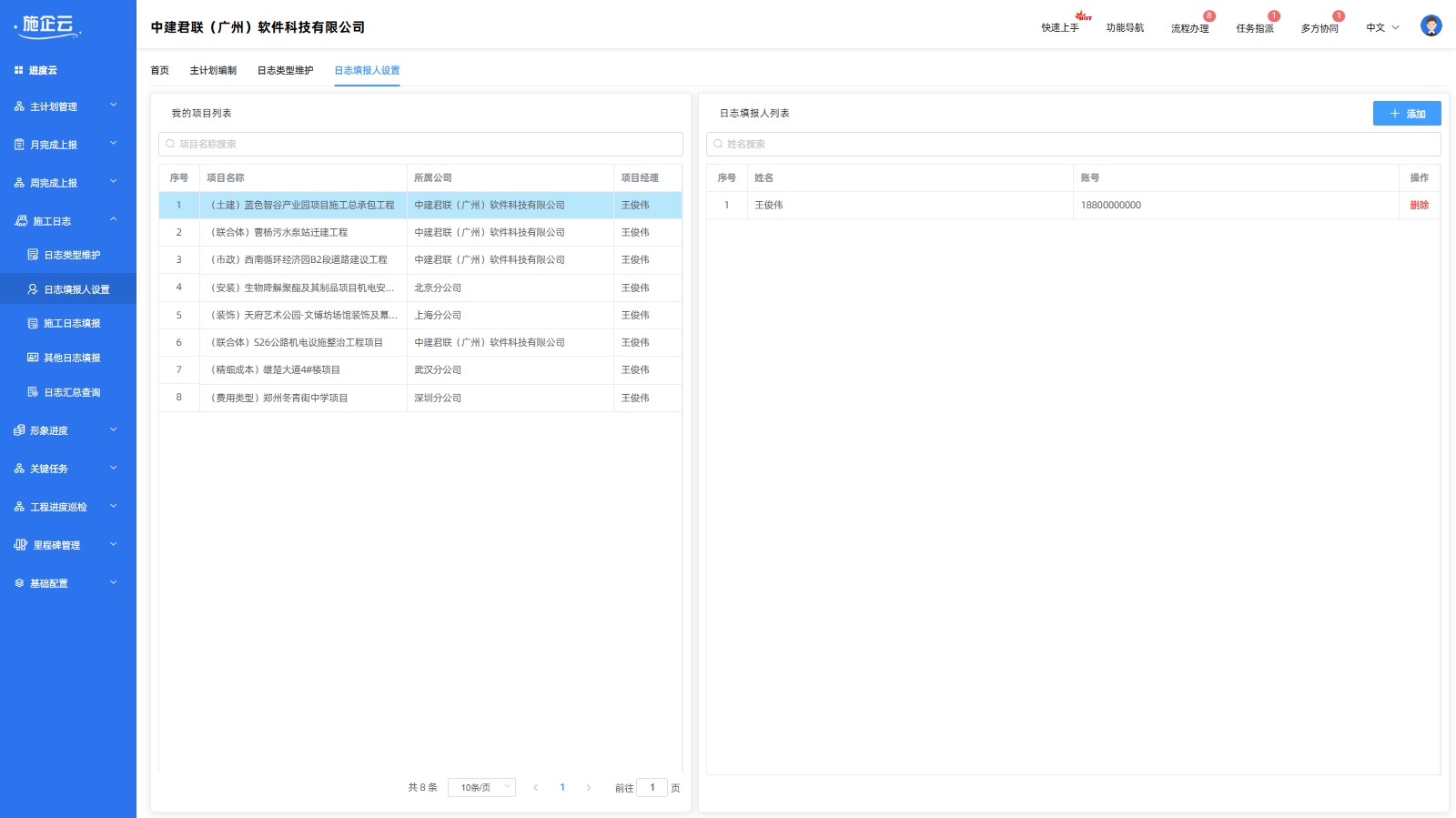Viewport: 1456px width, 818px height.
Task: Click the 姓名搜索 input field
Action: coord(1073,144)
